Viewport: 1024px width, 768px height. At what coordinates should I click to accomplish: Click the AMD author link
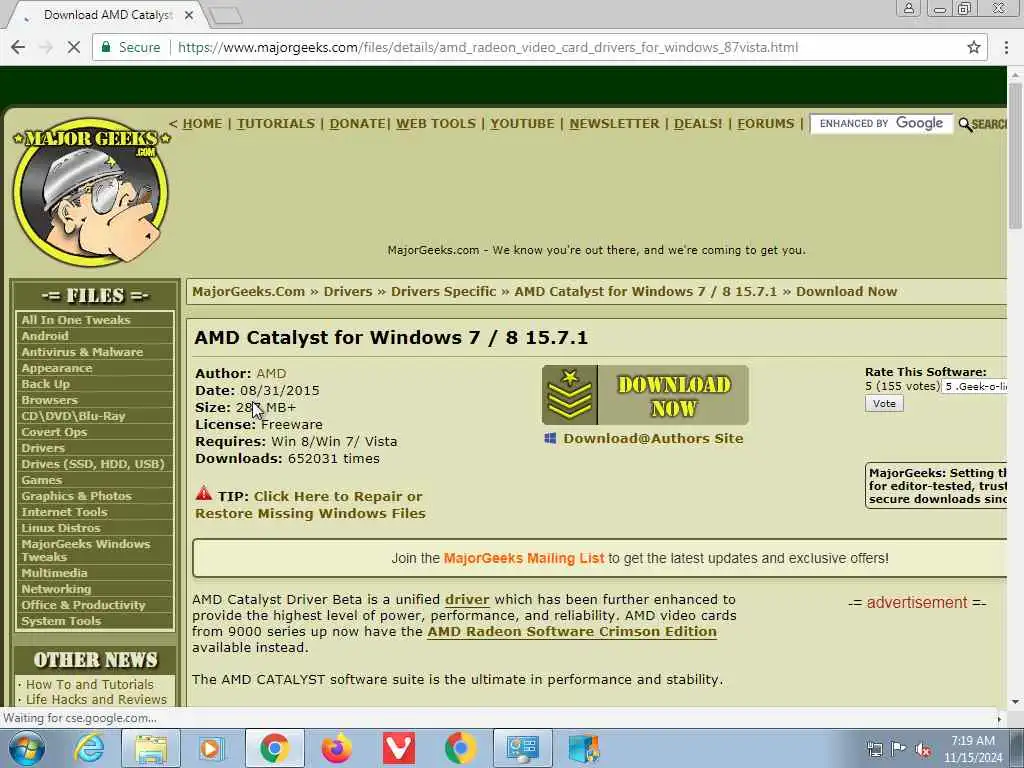(271, 374)
